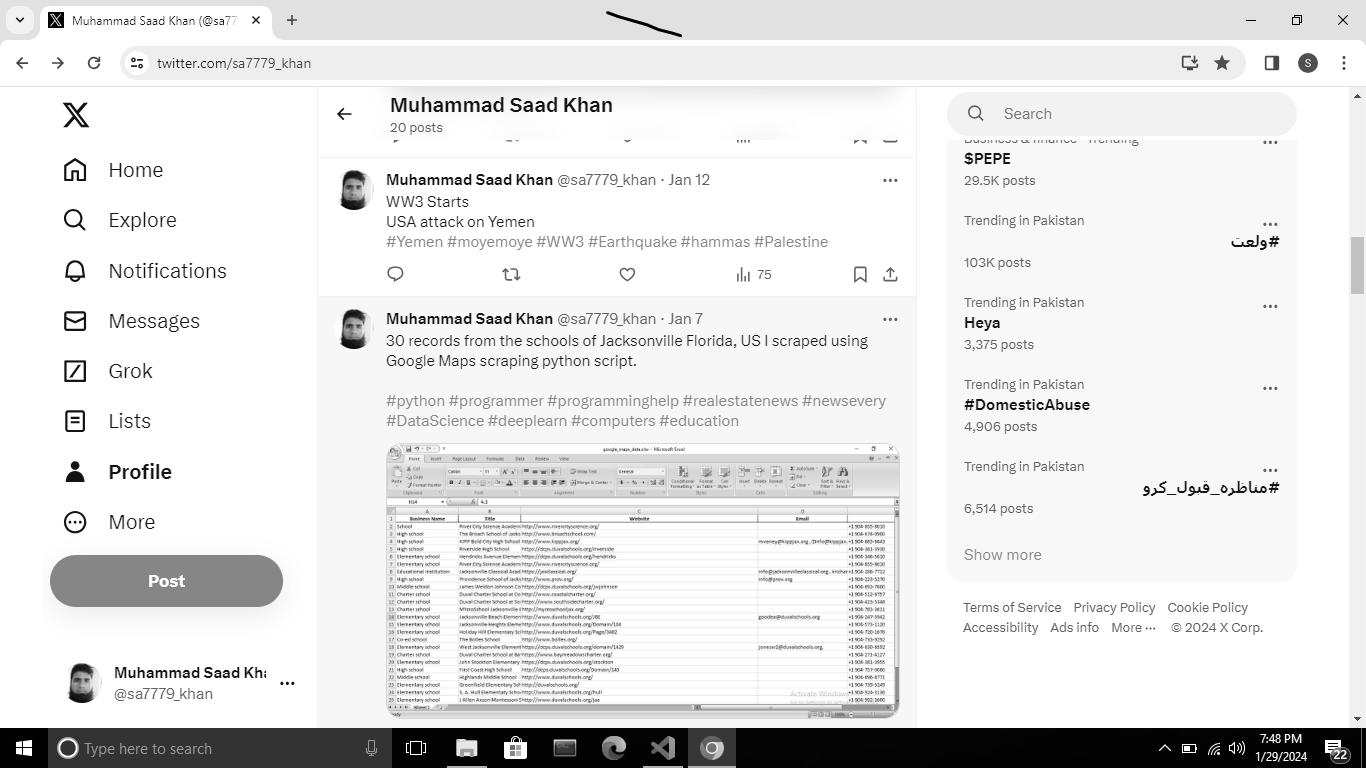Open more options for $PEPE trend
This screenshot has height=768, width=1366.
1270,142
